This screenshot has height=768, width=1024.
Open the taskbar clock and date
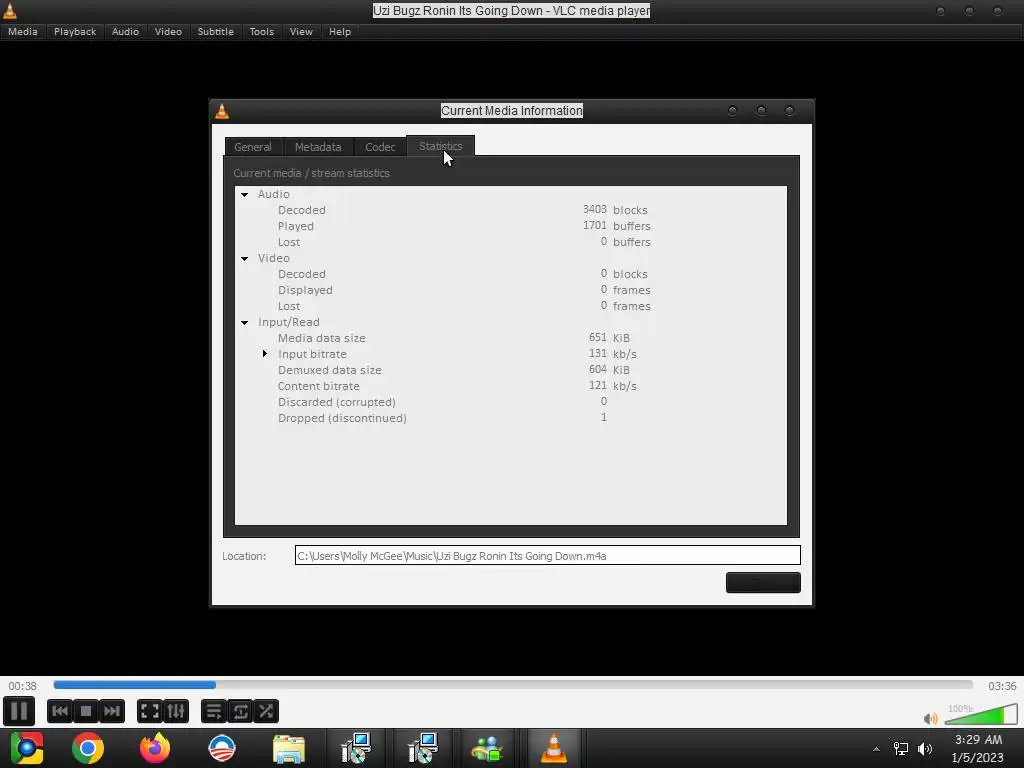click(978, 749)
